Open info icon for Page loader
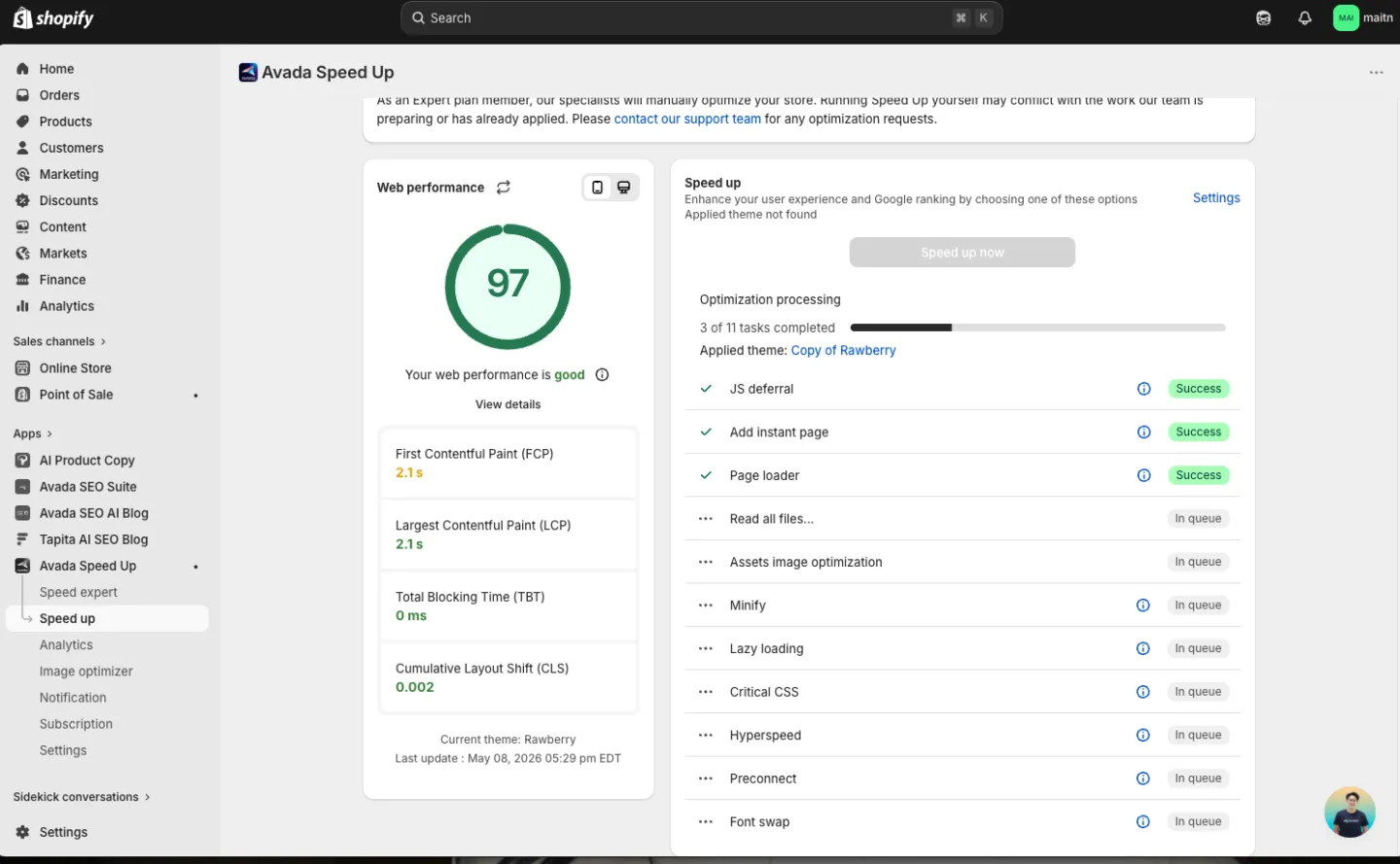The height and width of the screenshot is (864, 1400). point(1143,475)
